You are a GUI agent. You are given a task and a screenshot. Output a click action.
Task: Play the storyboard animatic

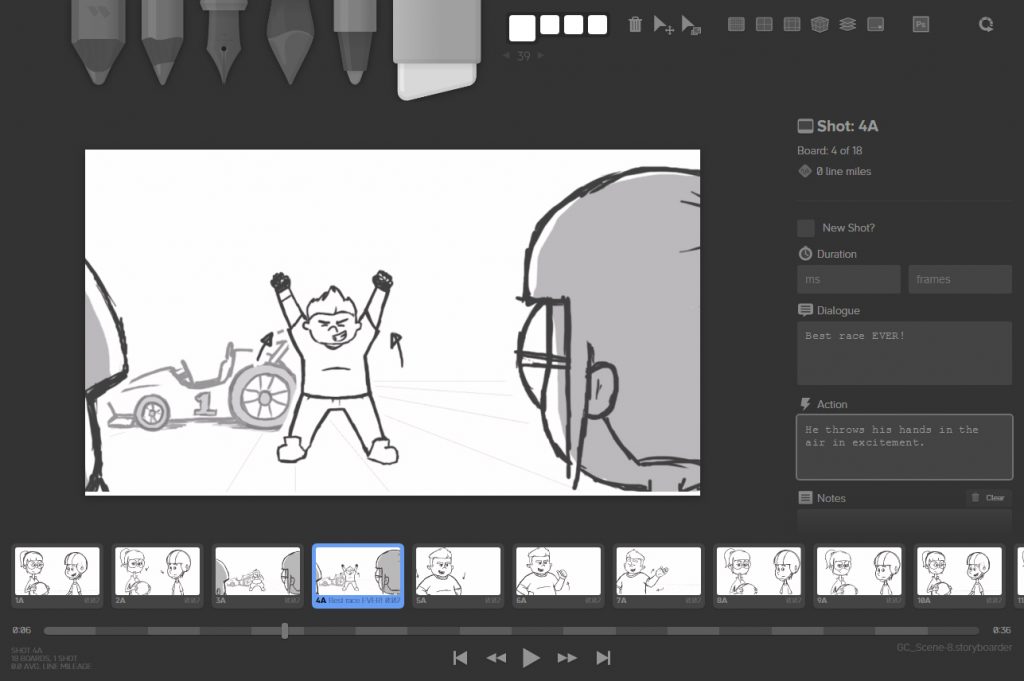[x=531, y=658]
